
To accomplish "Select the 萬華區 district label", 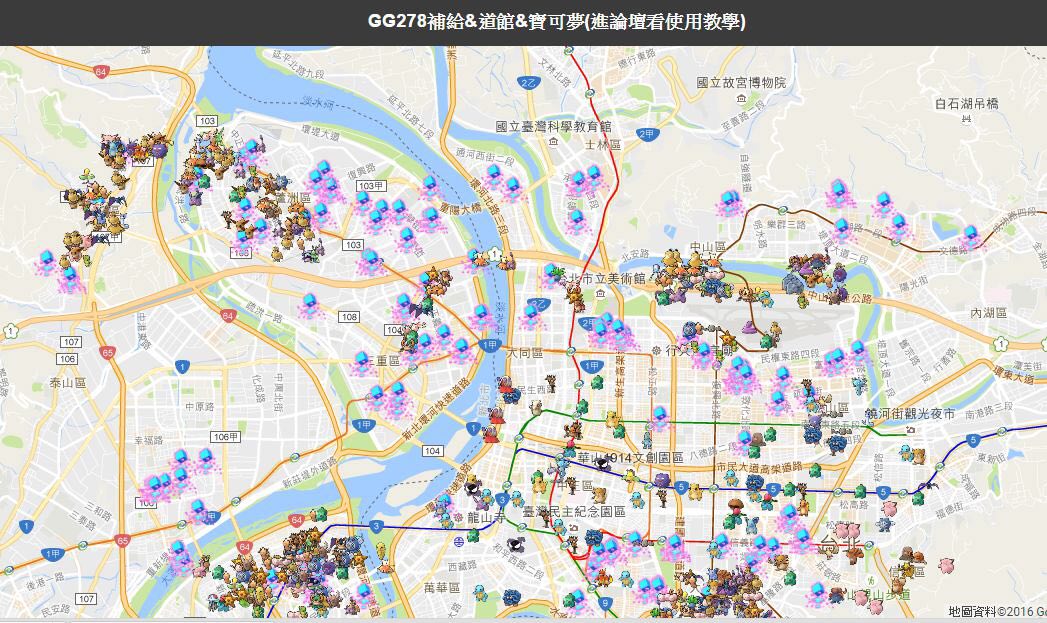I will click(442, 588).
